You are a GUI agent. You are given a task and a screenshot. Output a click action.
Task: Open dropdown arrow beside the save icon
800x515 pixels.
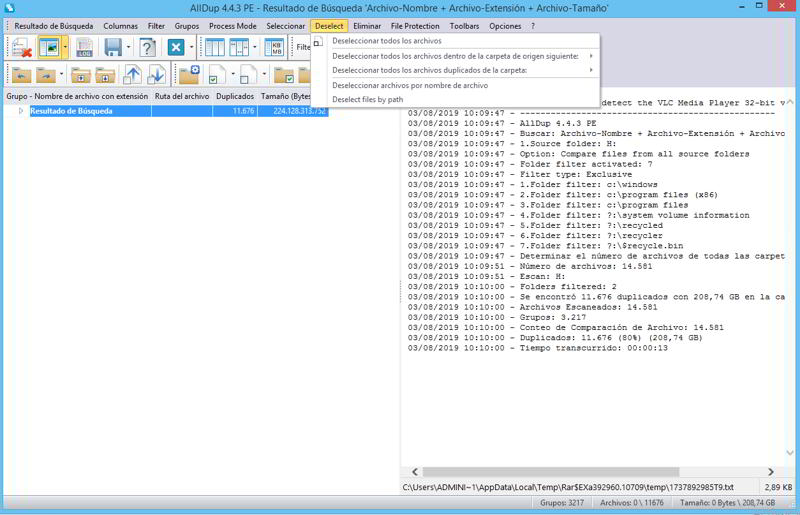[128, 48]
